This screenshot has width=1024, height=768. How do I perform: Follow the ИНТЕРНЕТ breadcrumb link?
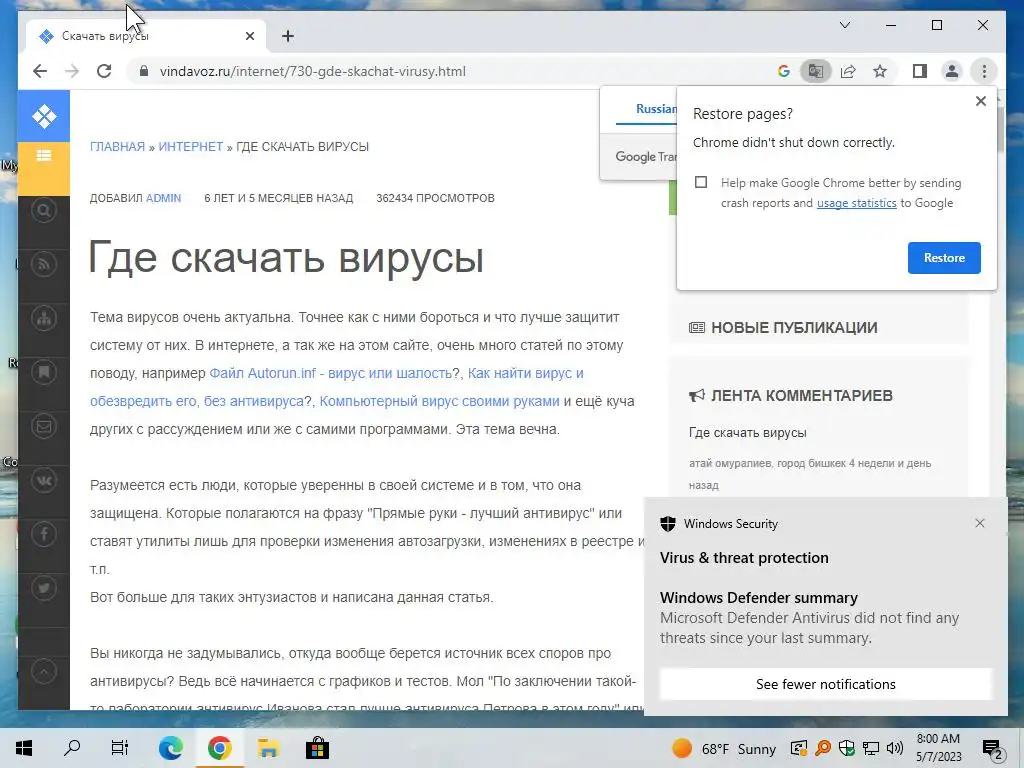(191, 146)
